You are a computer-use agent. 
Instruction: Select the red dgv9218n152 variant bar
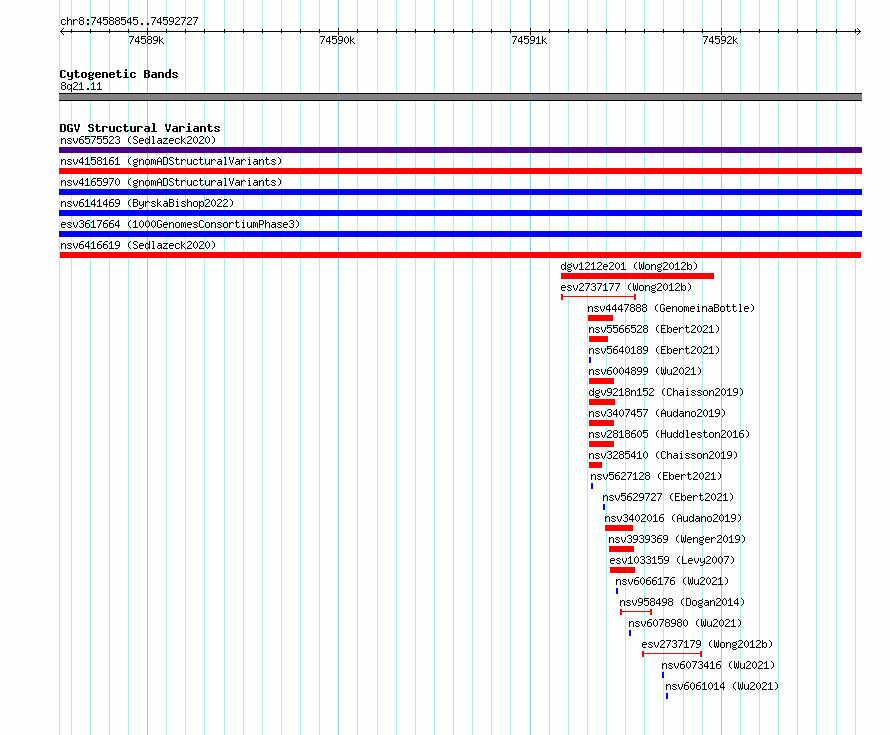[x=602, y=402]
